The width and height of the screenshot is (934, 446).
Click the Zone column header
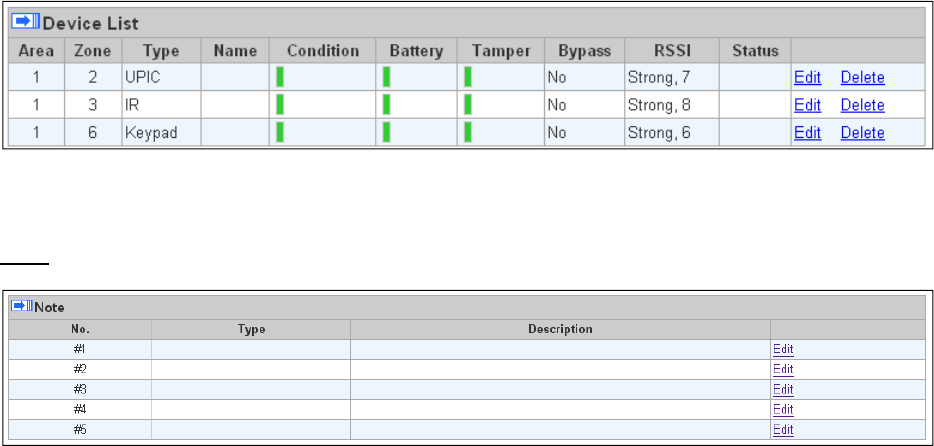click(x=93, y=51)
